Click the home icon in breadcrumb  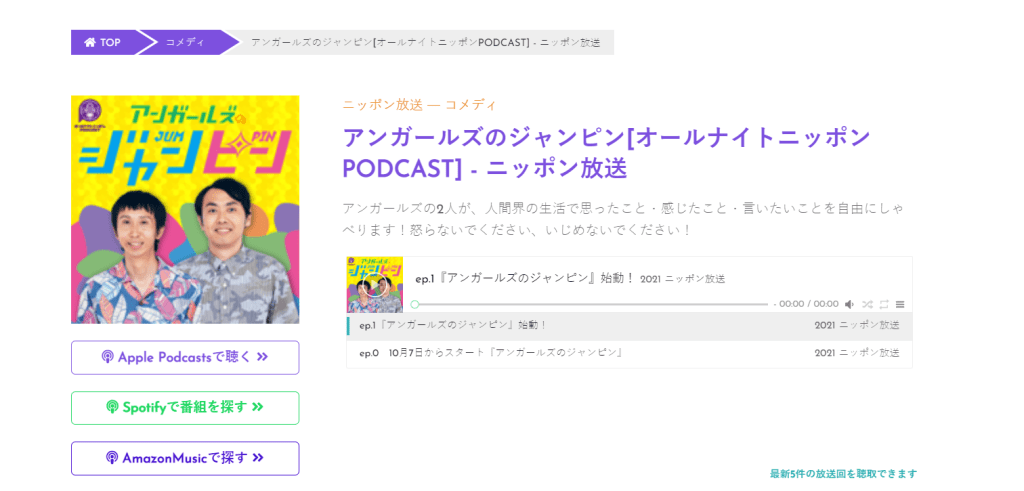[90, 43]
